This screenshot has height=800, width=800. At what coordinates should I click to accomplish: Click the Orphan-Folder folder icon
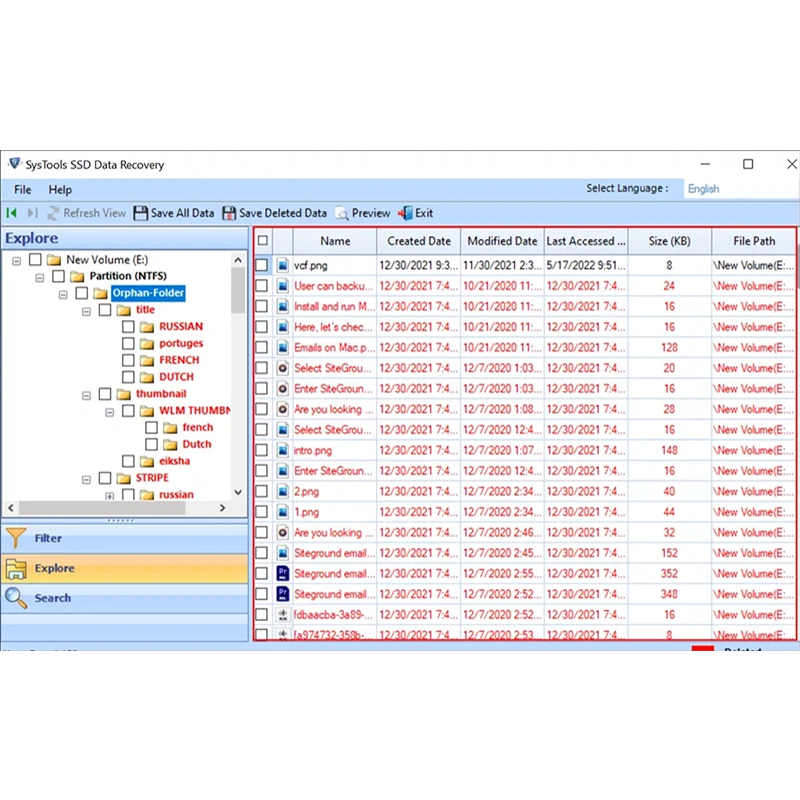101,293
